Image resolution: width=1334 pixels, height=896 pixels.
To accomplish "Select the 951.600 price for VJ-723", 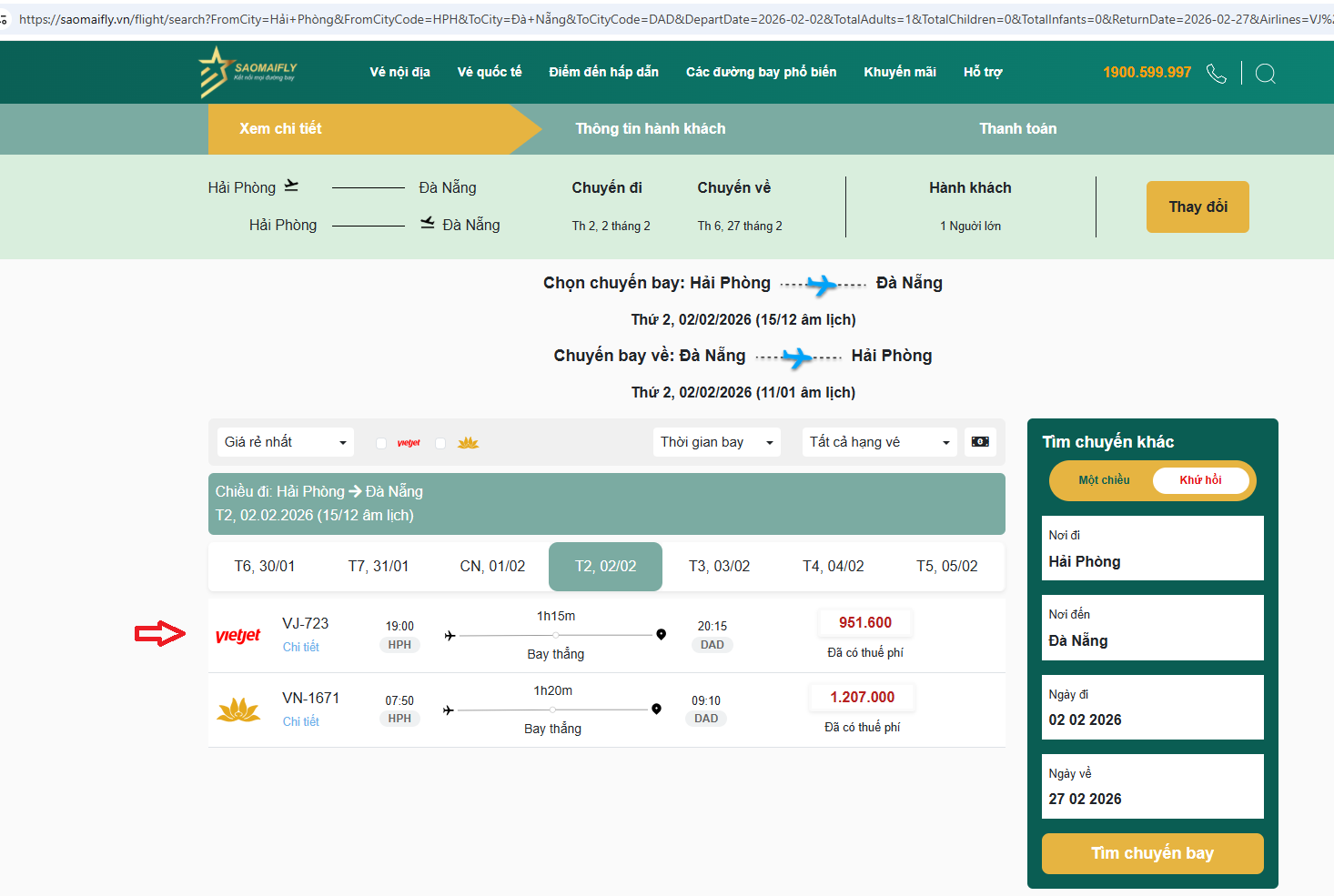I will click(x=864, y=623).
